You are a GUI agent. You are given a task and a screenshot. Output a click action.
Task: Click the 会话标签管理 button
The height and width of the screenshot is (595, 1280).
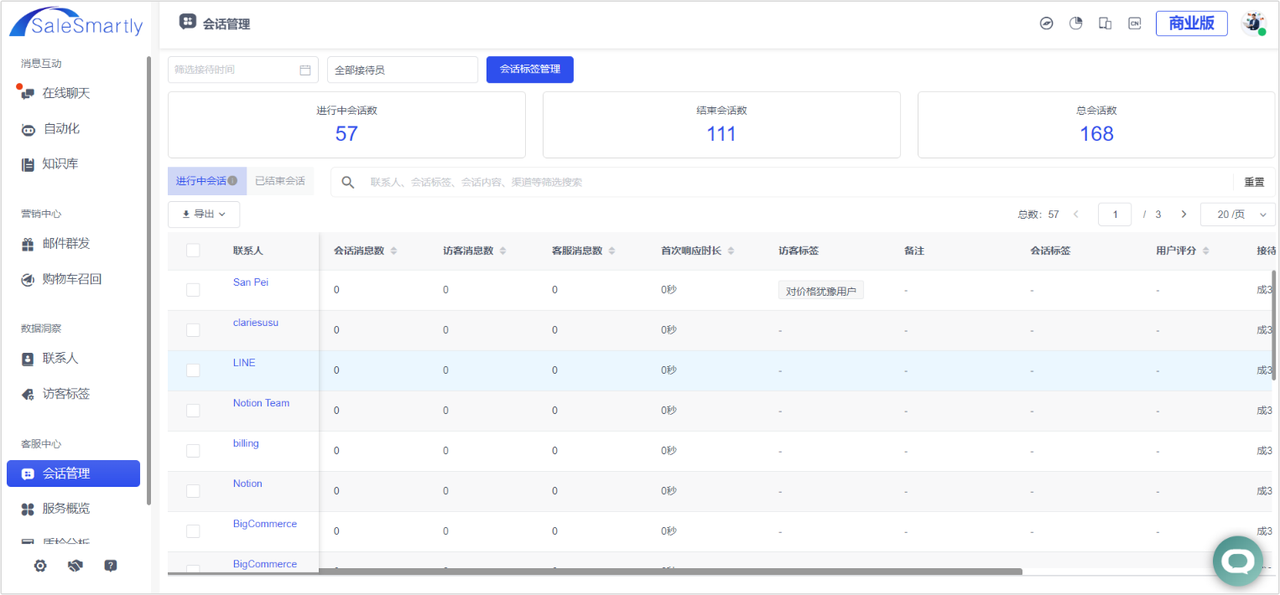(x=530, y=70)
